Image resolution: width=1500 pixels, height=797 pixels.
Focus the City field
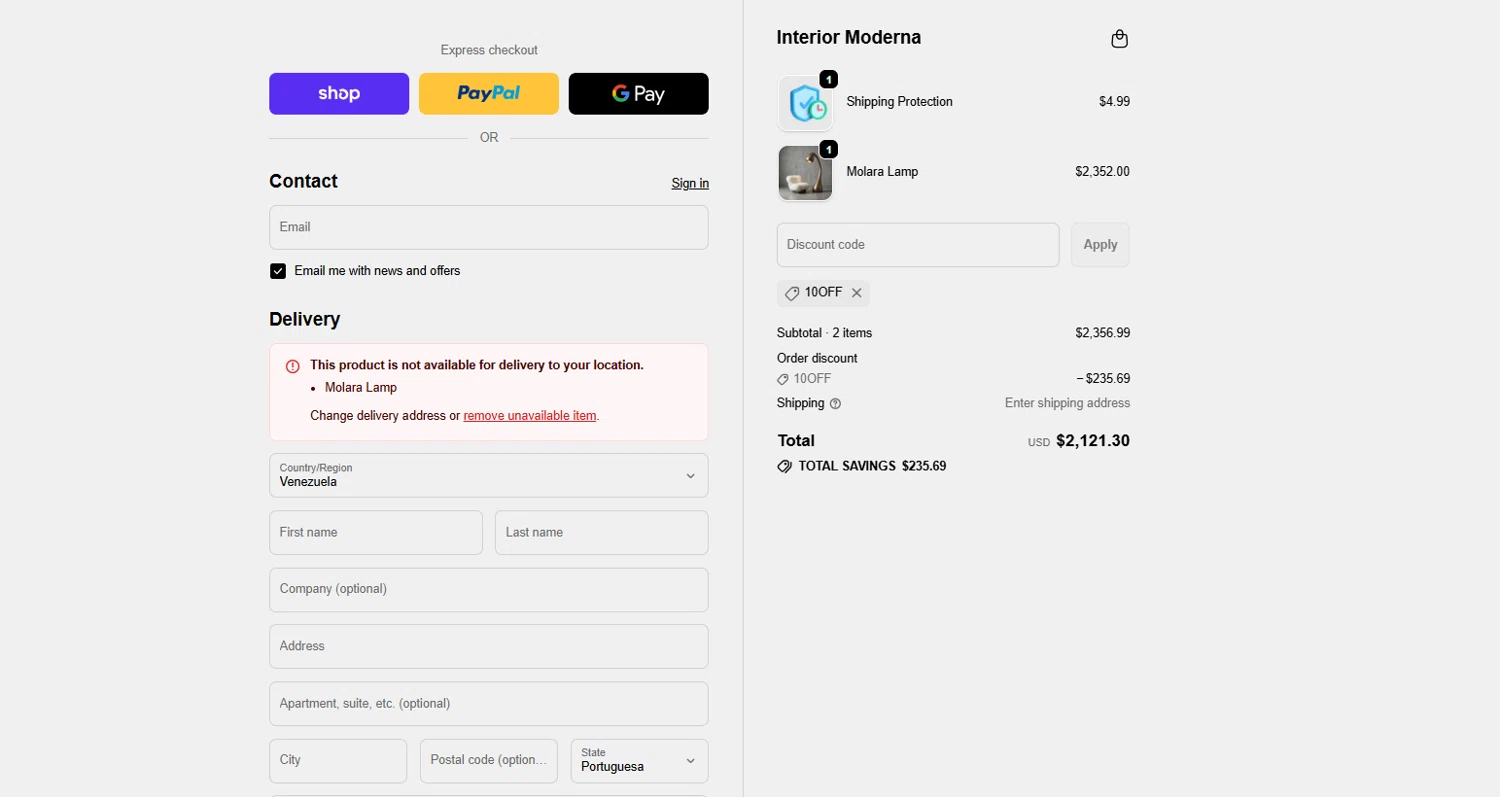(338, 761)
